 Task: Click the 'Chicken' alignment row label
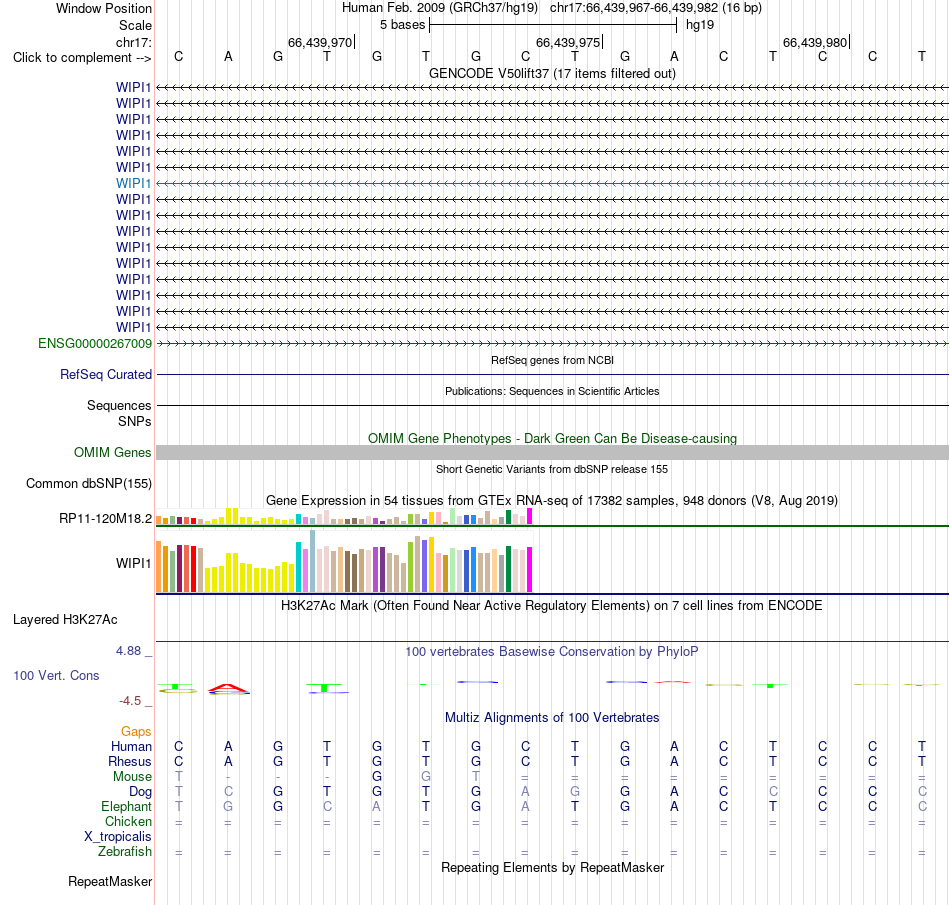point(128,821)
